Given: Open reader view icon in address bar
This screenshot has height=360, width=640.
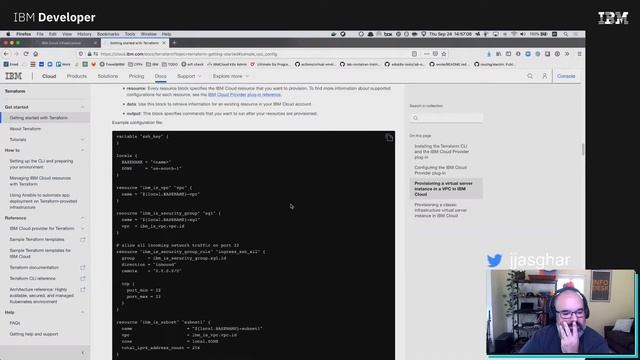Looking at the screenshot, I should [x=414, y=54].
